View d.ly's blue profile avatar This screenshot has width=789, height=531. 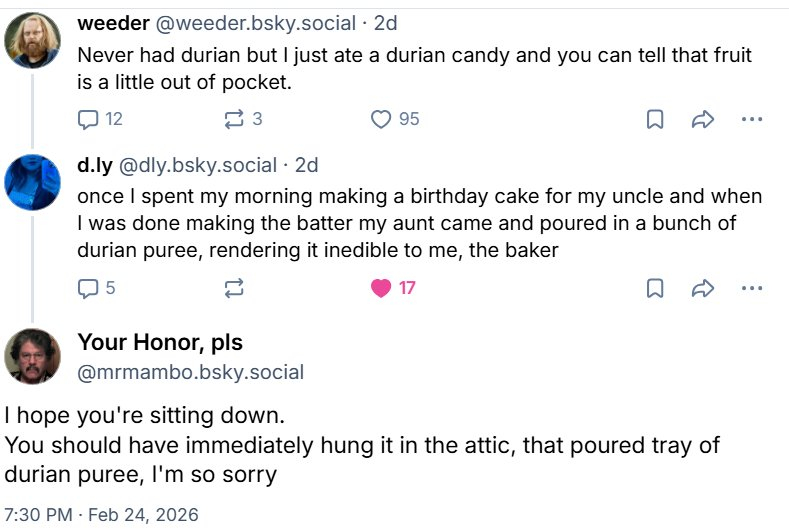click(x=33, y=180)
